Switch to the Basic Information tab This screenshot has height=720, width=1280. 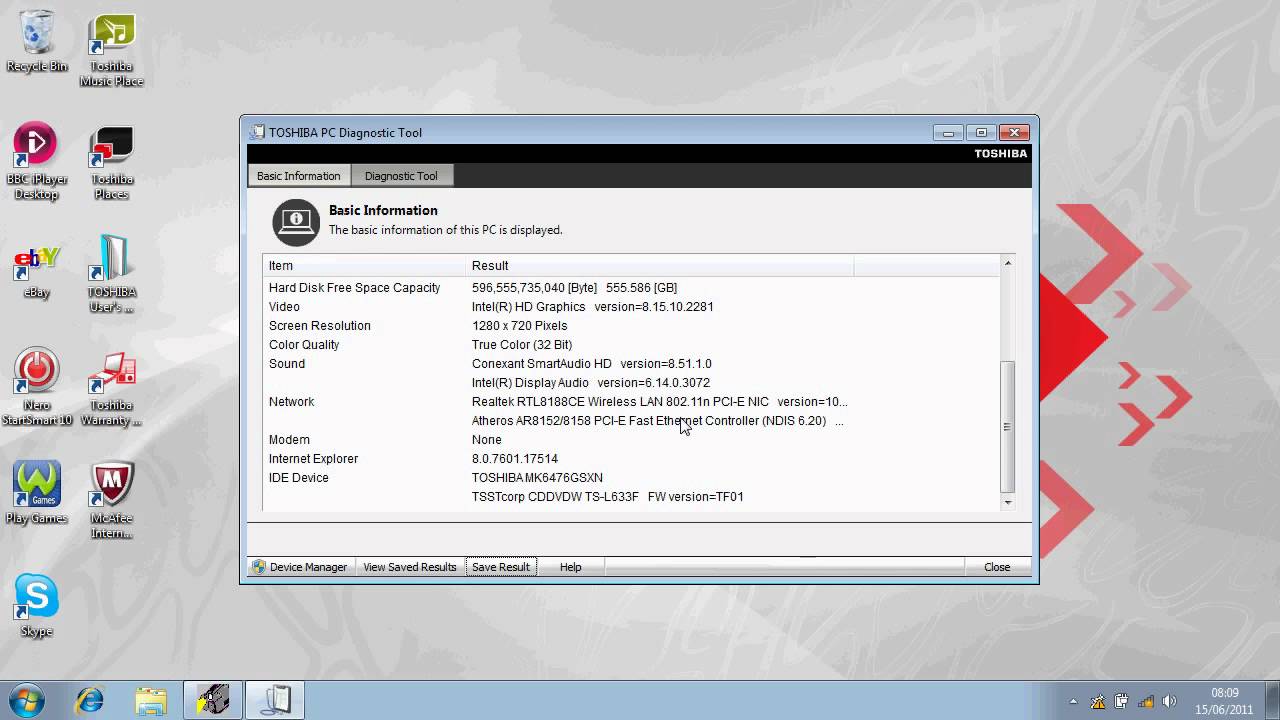click(299, 175)
